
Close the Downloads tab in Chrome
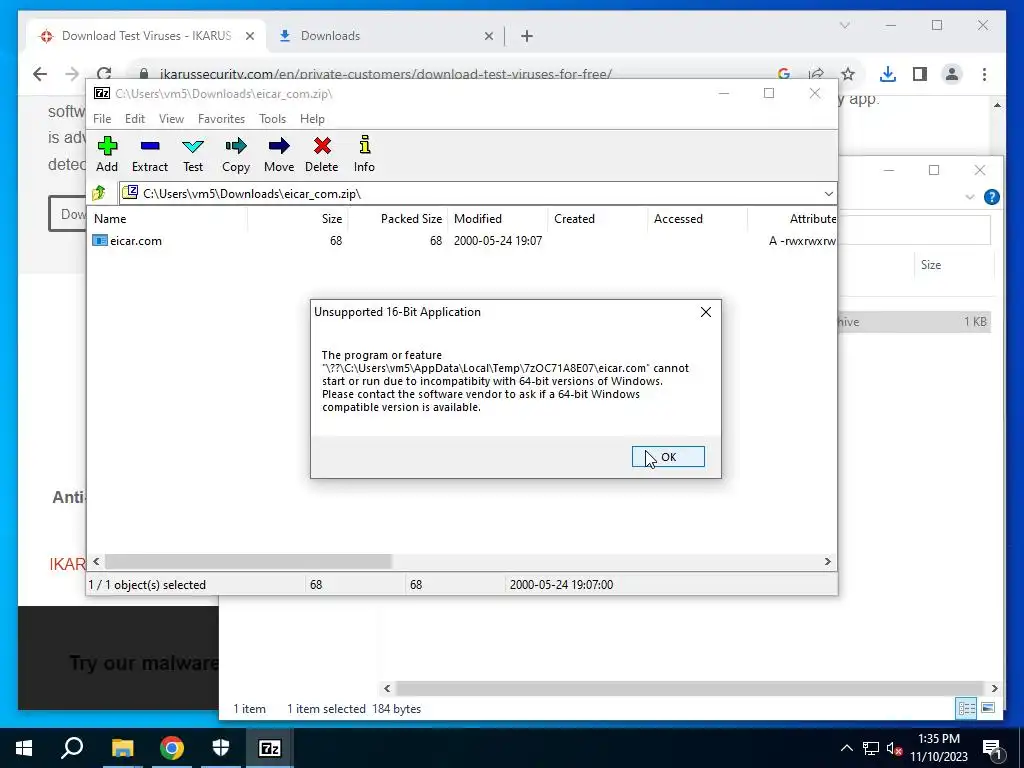488,36
